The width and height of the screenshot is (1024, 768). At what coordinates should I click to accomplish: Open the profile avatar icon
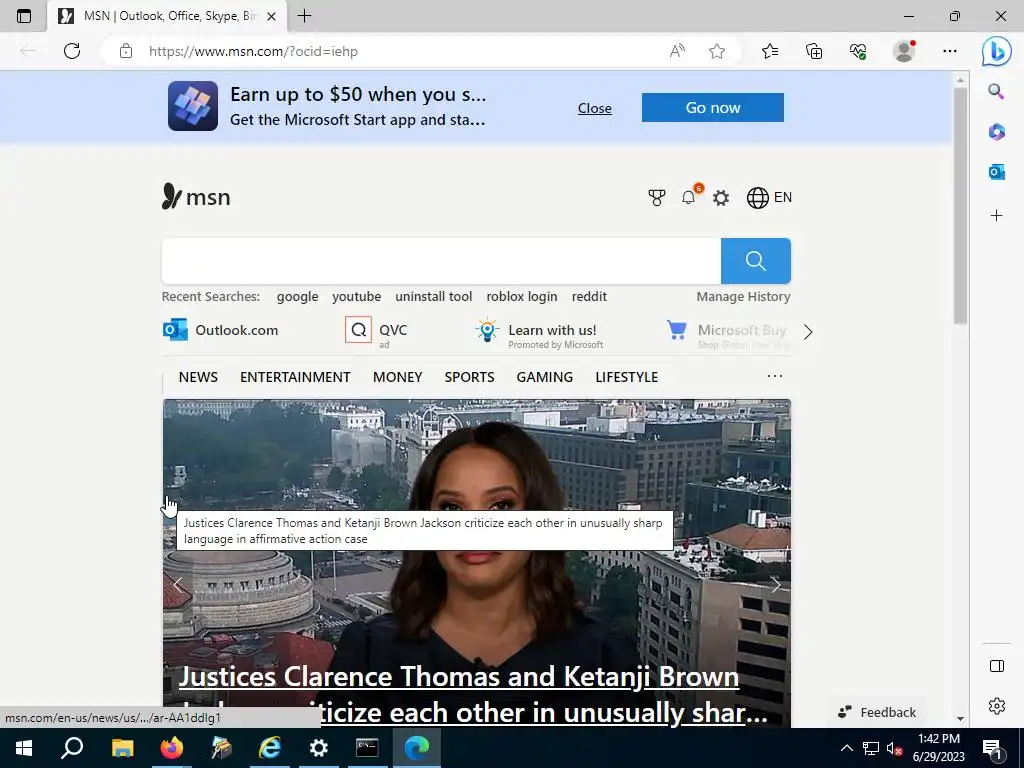904,51
